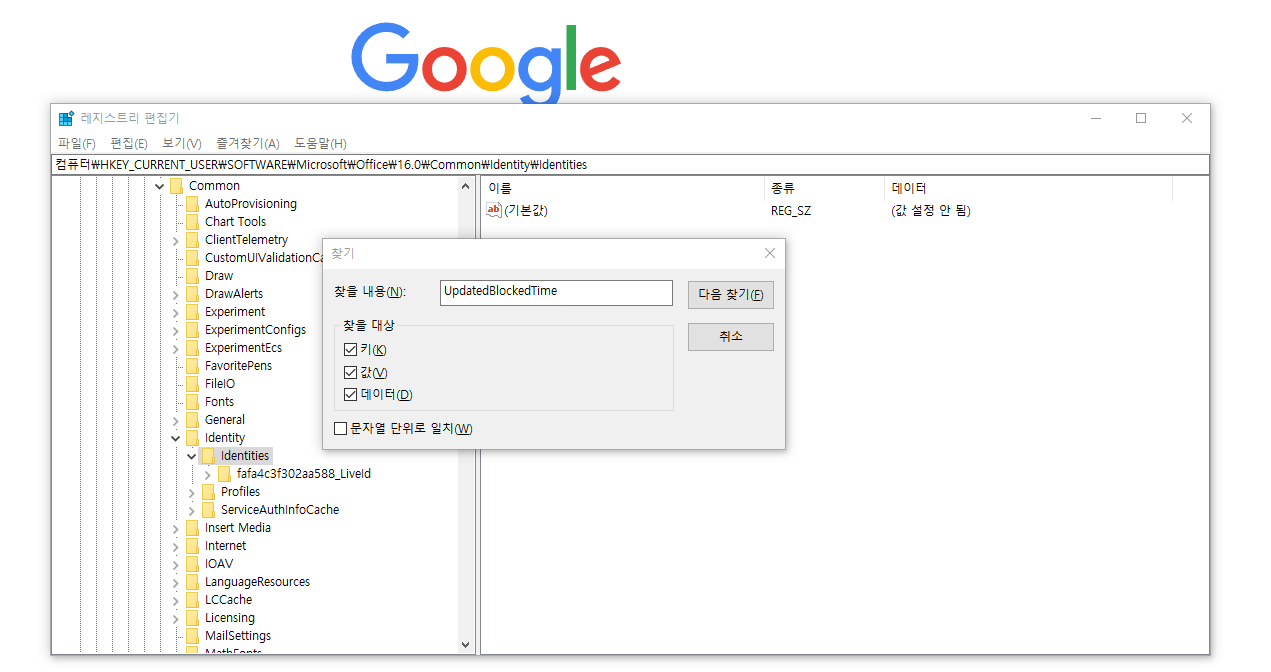Select the LCCache tree item
This screenshot has width=1271, height=672.
229,600
